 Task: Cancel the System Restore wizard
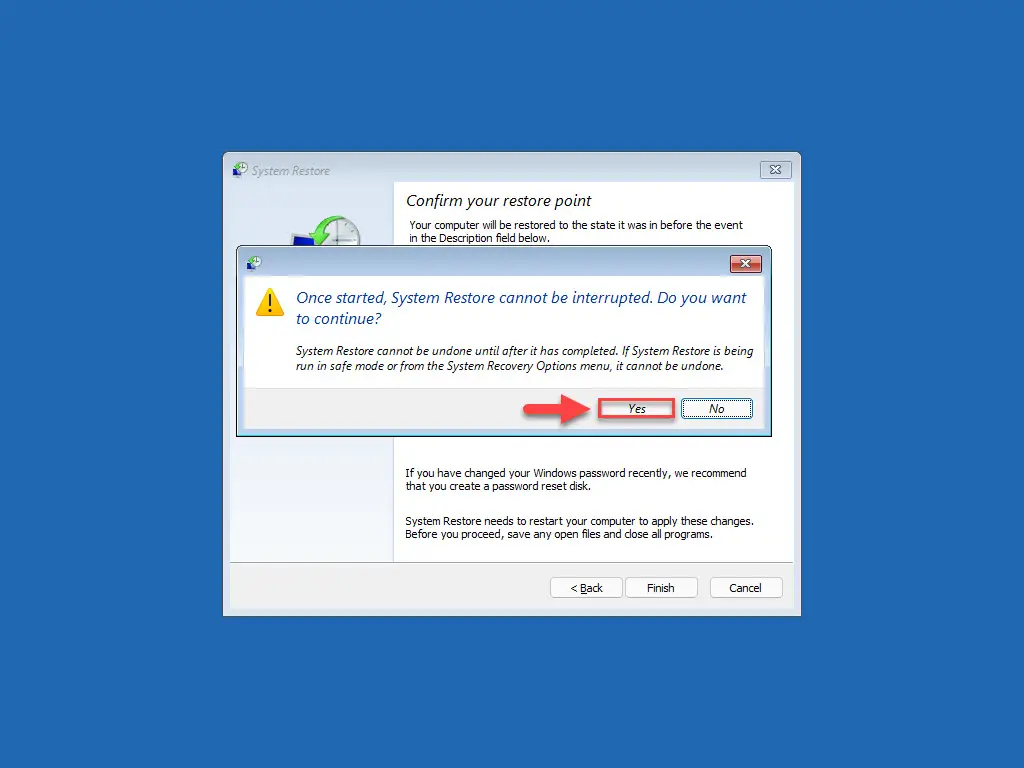[x=745, y=588]
